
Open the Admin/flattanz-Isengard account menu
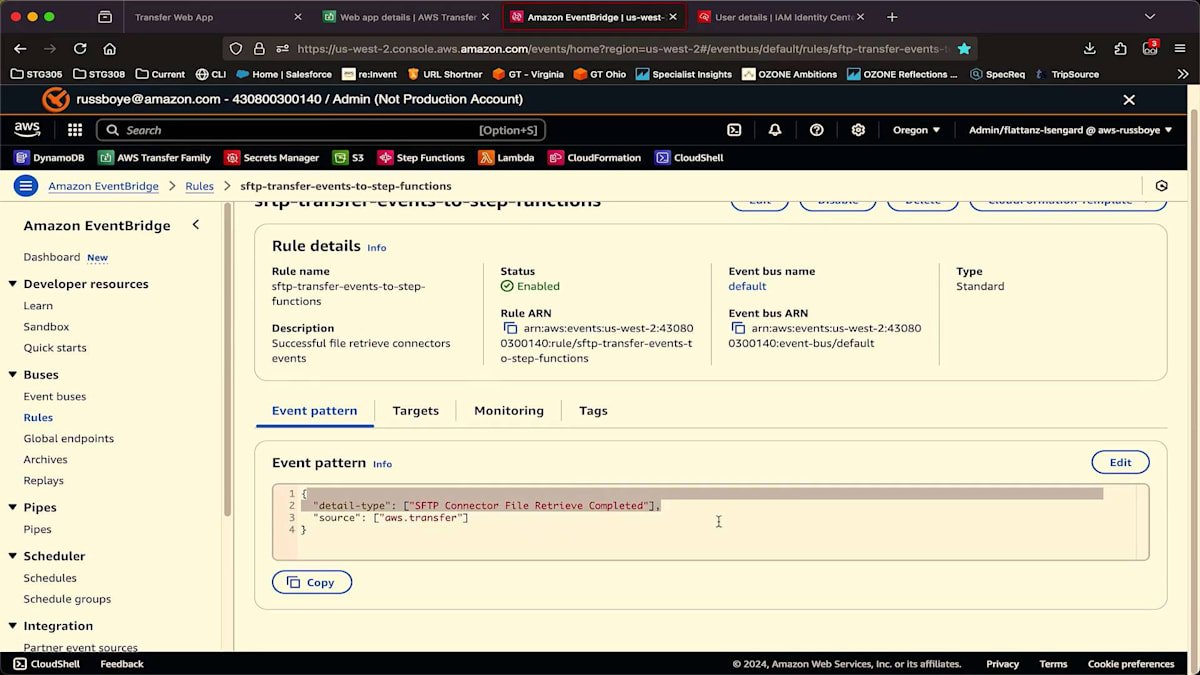tap(1070, 130)
